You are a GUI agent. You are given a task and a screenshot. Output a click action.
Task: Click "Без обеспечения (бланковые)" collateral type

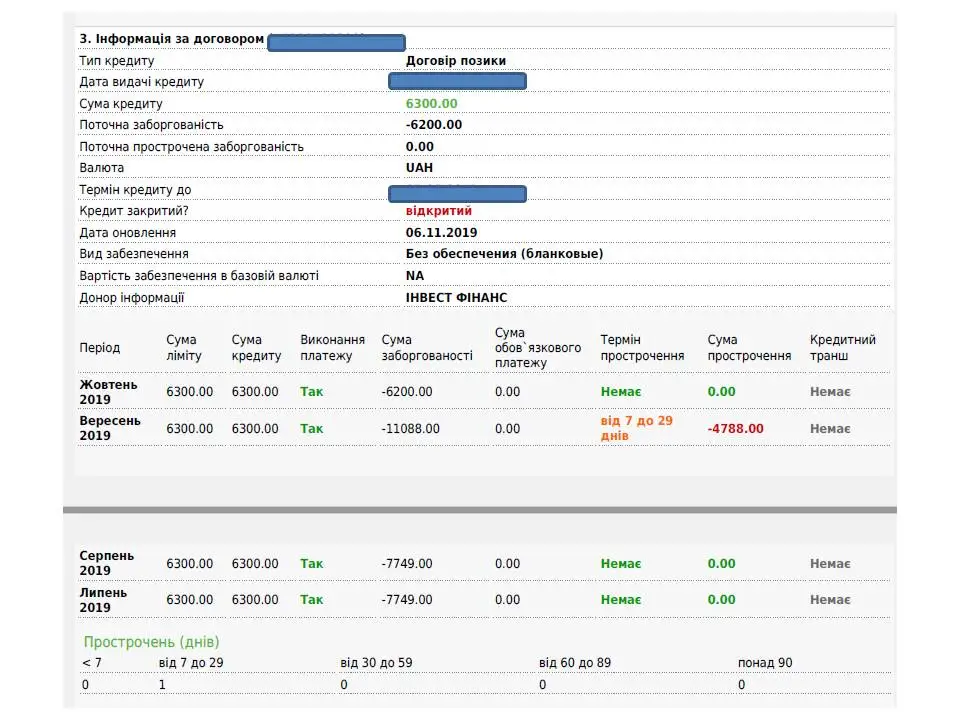(x=504, y=254)
